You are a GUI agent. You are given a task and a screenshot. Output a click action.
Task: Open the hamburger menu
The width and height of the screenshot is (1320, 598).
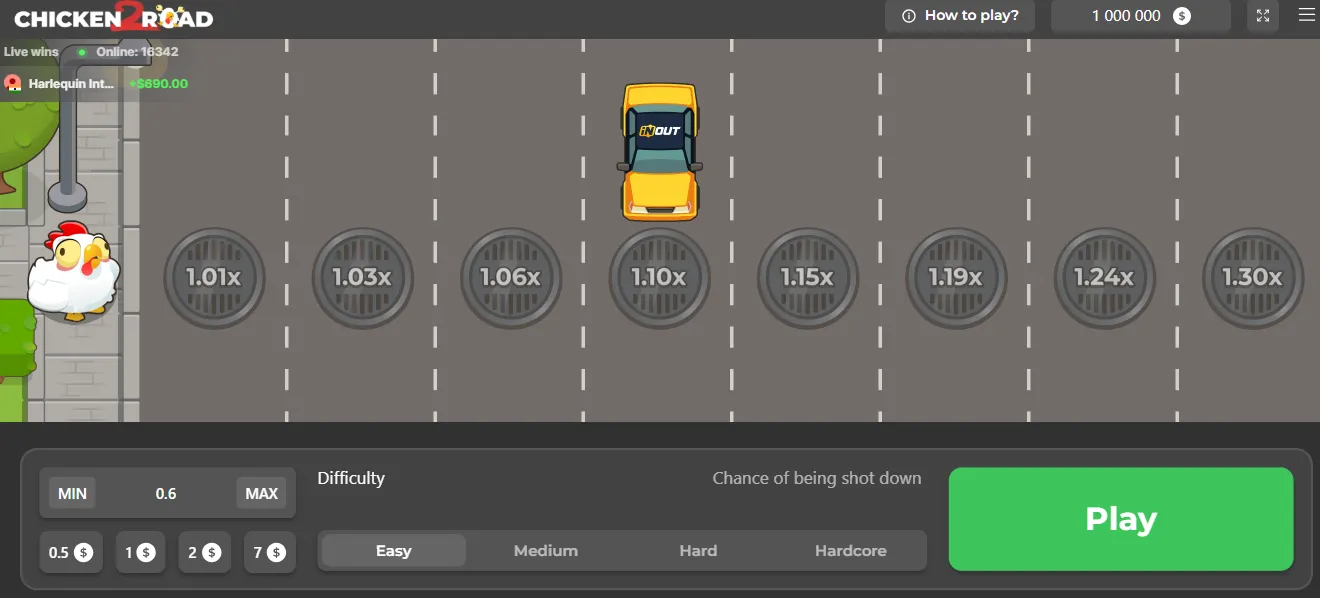(x=1306, y=15)
